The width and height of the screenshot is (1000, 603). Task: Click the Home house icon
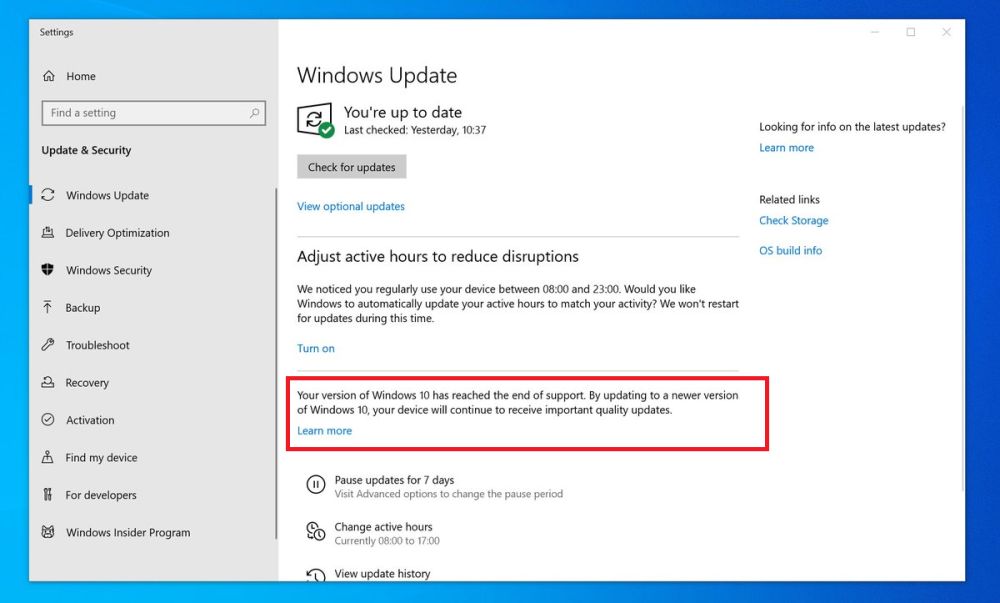(x=48, y=76)
